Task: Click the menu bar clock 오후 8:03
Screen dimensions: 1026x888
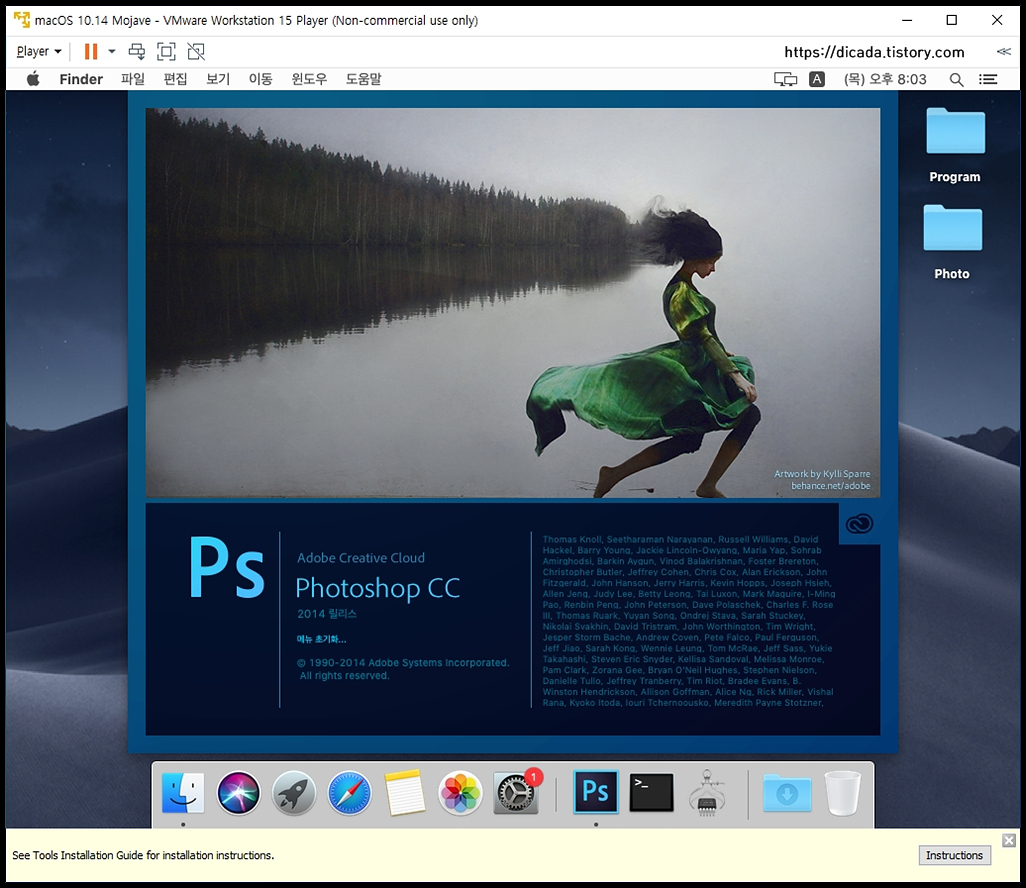Action: 885,79
